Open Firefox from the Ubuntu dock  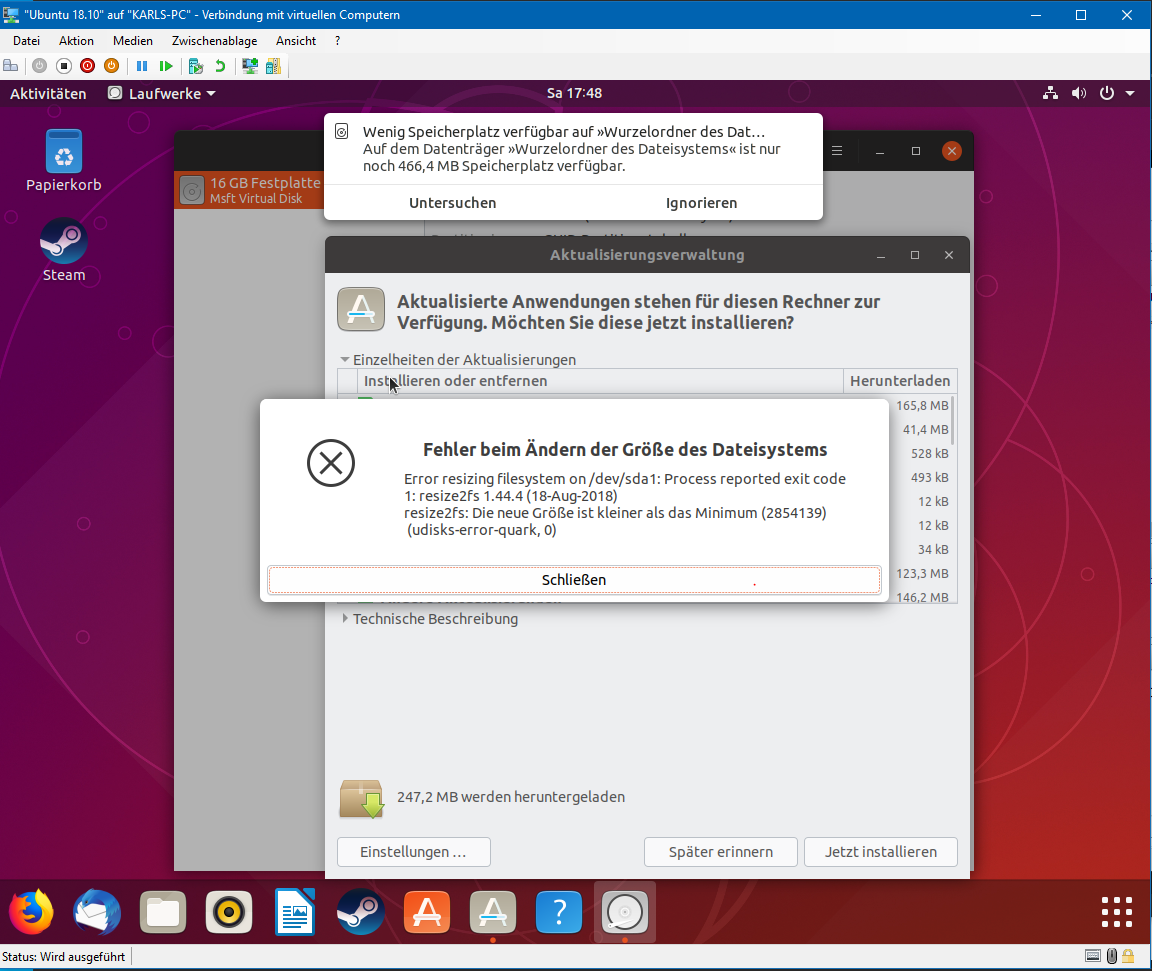31,912
